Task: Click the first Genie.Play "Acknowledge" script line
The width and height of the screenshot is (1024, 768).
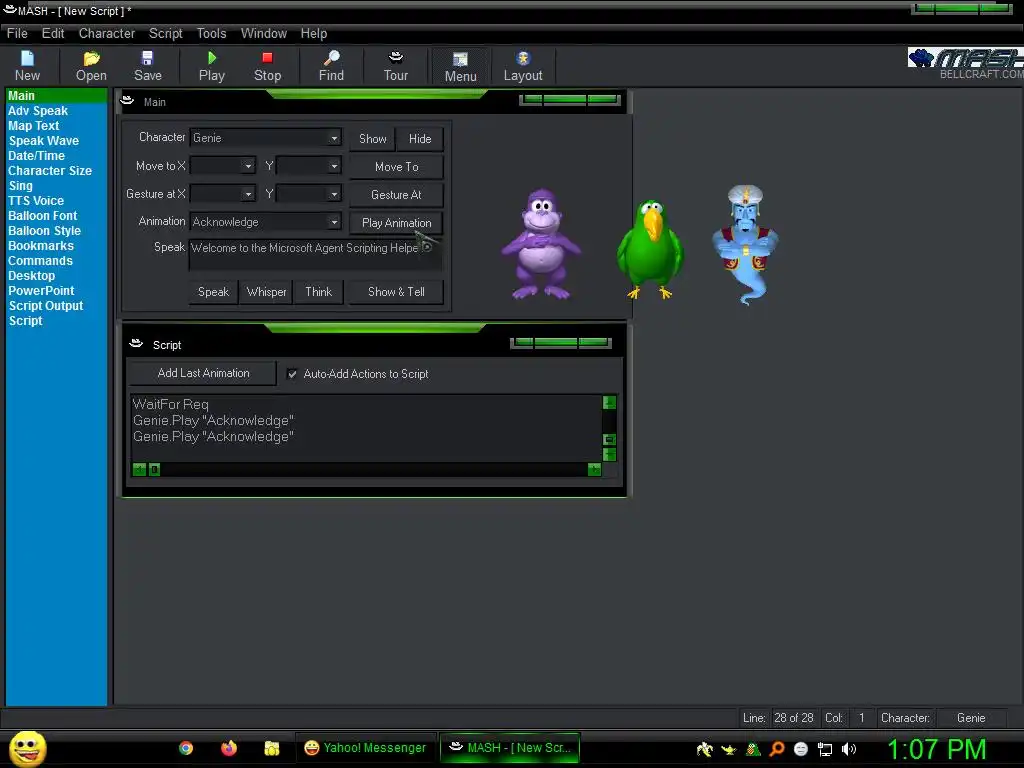Action: click(x=213, y=421)
